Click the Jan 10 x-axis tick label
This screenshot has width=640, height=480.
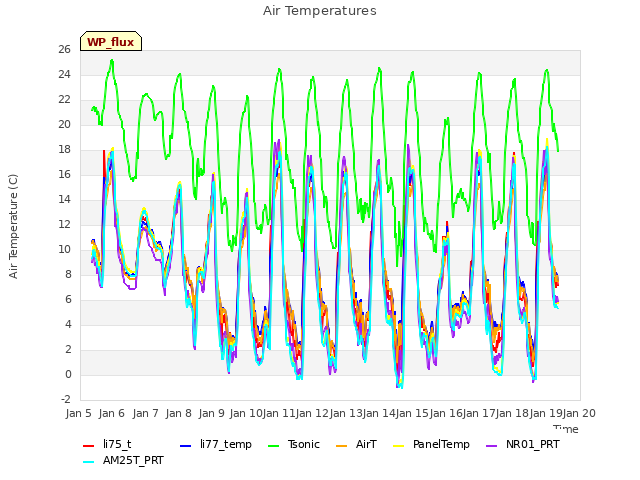(246, 413)
